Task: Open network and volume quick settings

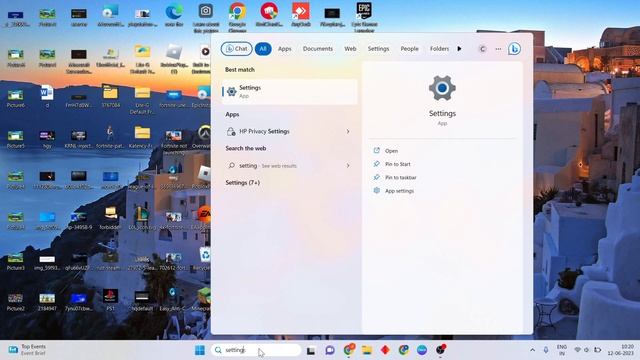Action: [587, 350]
